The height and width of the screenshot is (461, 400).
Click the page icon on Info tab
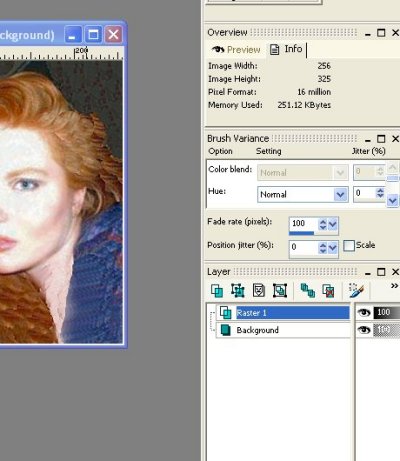[274, 49]
